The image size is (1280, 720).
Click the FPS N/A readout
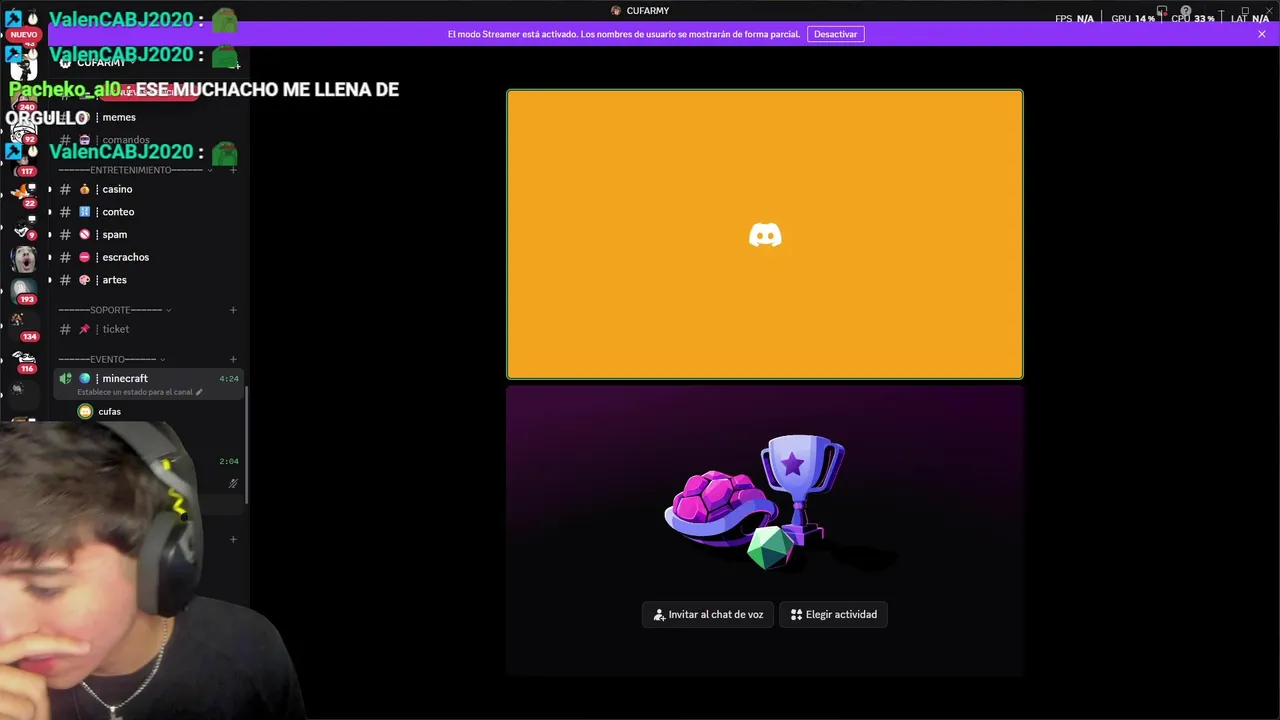click(1074, 18)
